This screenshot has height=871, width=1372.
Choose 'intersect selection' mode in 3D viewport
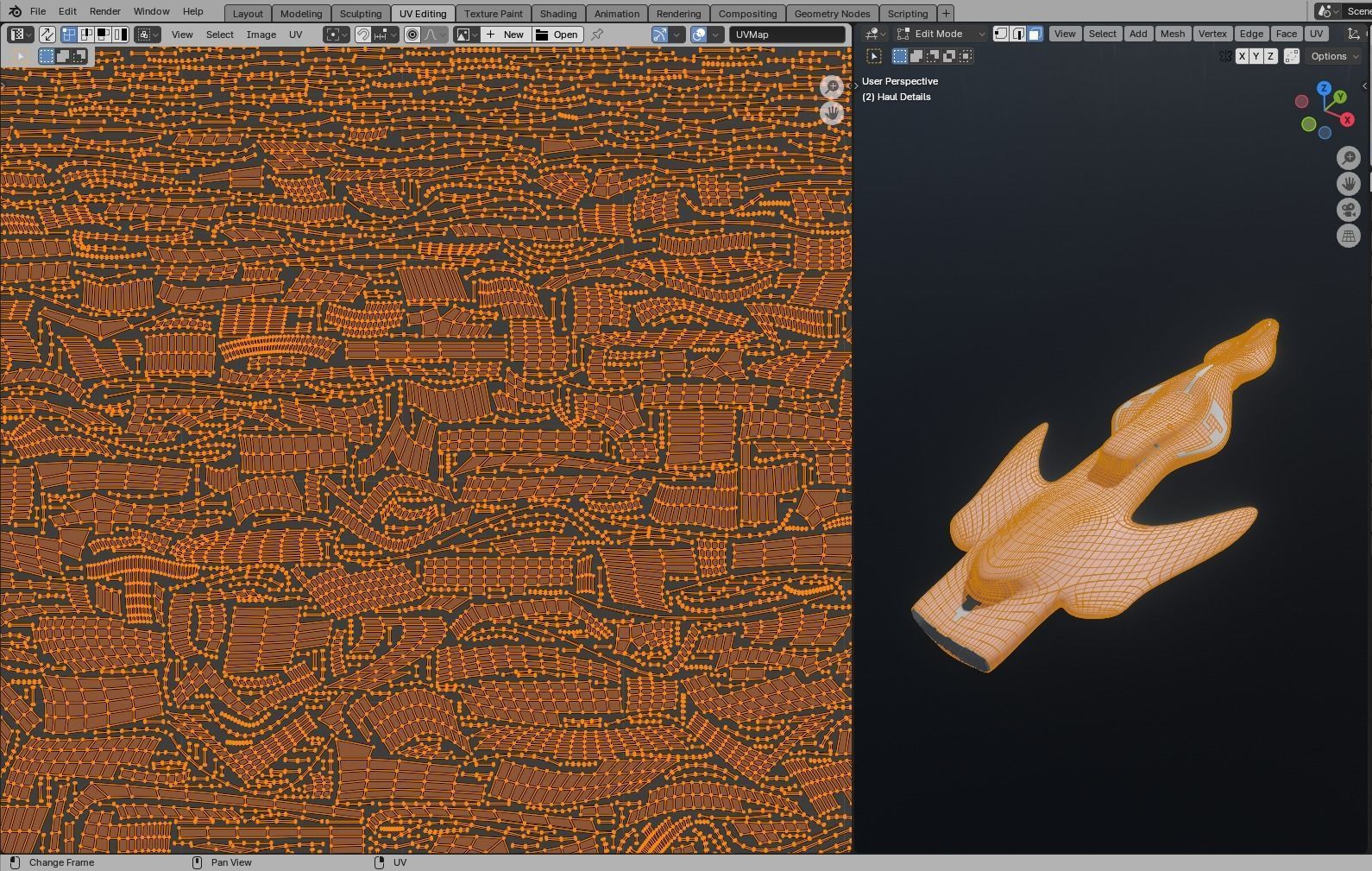point(966,56)
